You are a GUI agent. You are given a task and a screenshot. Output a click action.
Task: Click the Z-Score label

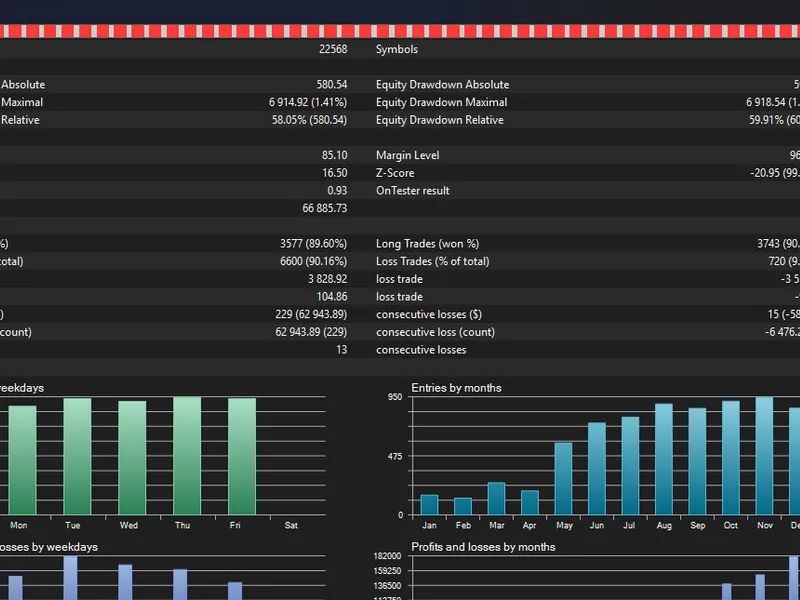pyautogui.click(x=395, y=173)
